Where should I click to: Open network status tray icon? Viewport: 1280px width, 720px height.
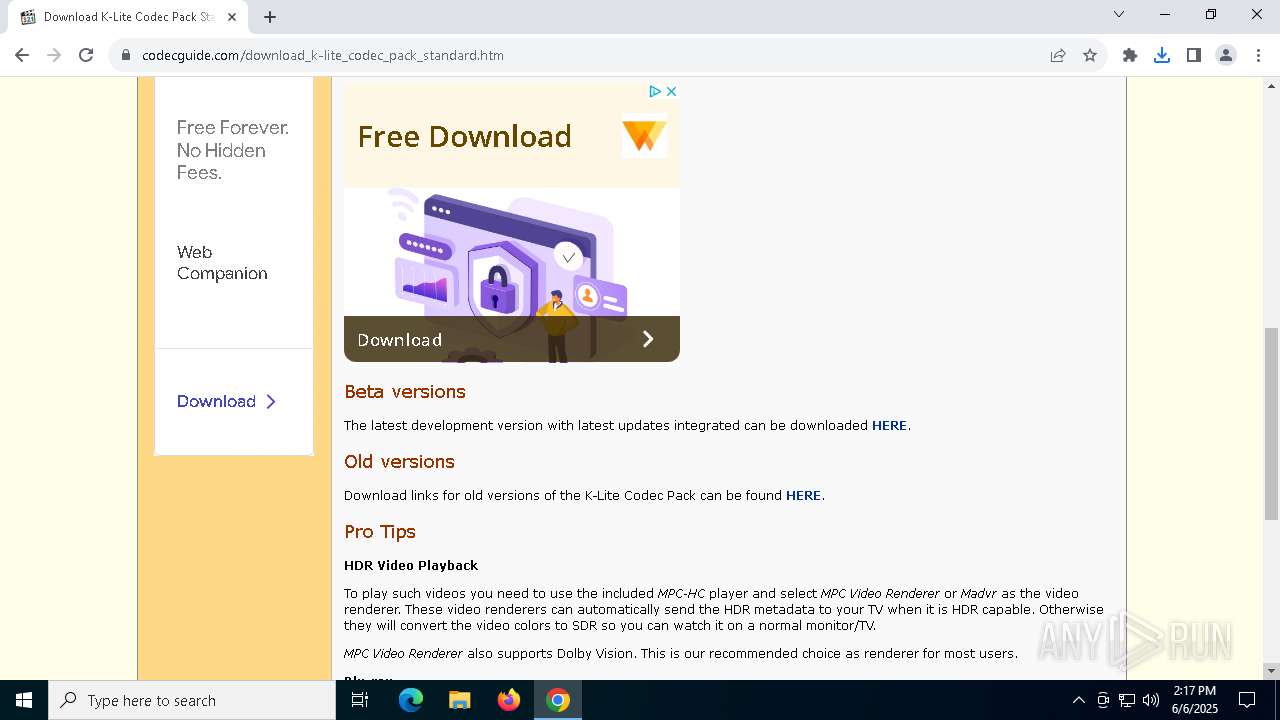(x=1127, y=700)
